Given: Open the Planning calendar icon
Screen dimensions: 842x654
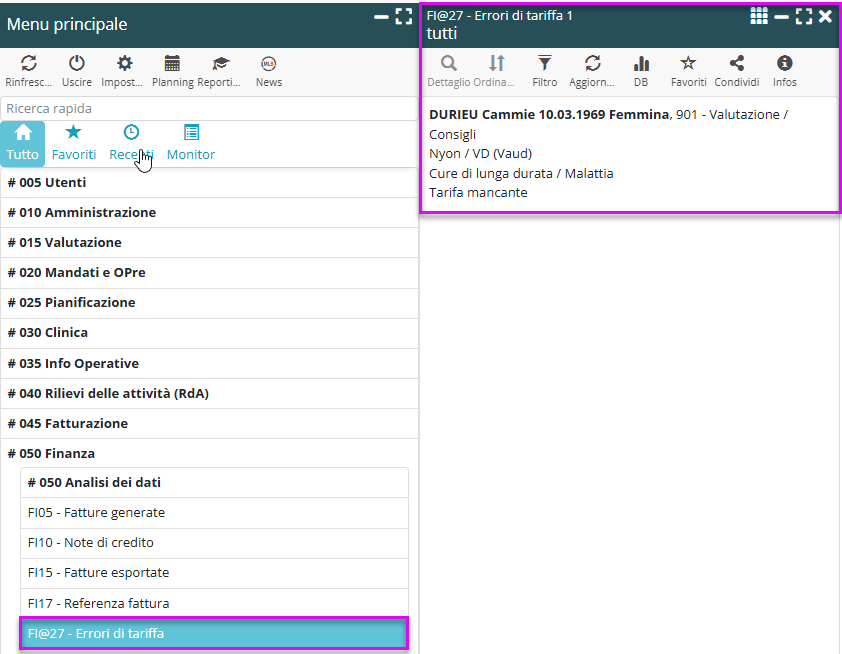Looking at the screenshot, I should [172, 63].
